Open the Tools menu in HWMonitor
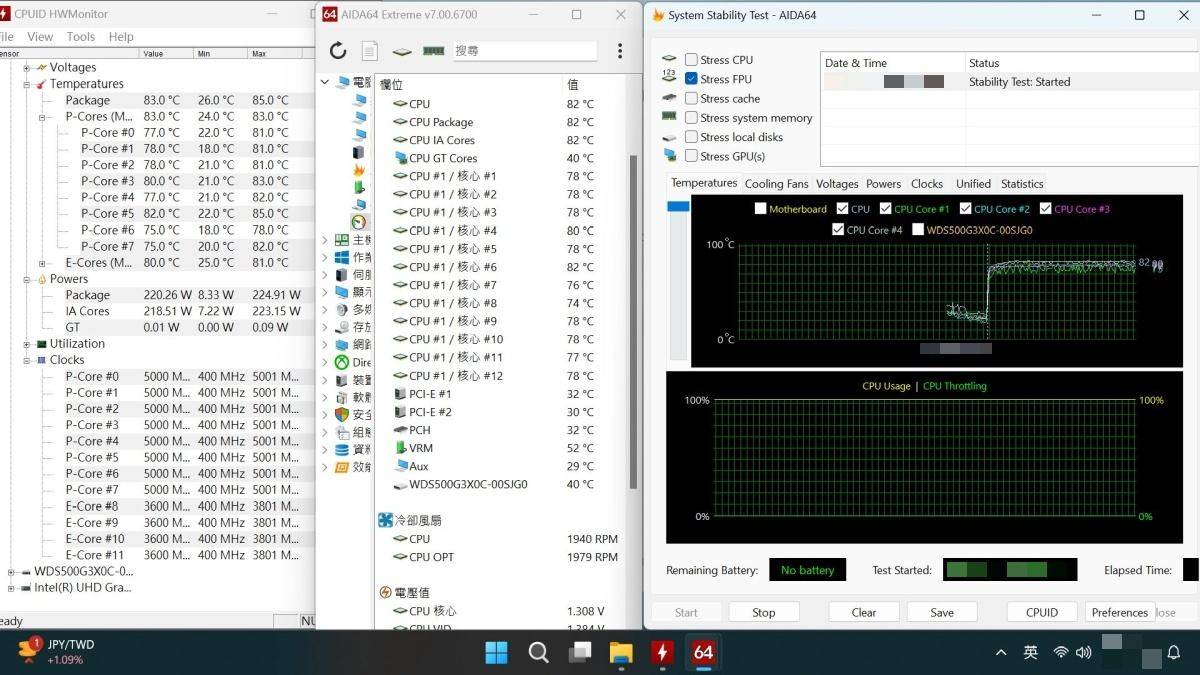 coord(81,37)
